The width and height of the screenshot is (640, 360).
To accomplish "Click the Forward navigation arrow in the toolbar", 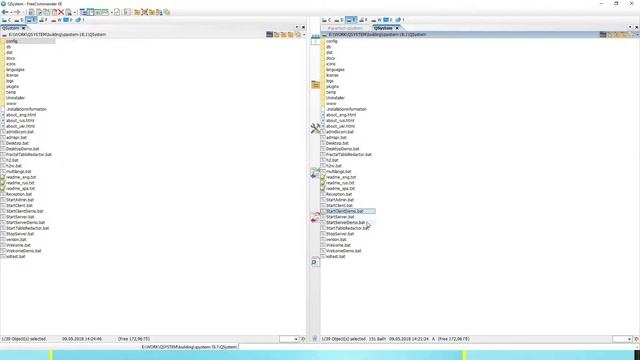I will tap(17, 12).
